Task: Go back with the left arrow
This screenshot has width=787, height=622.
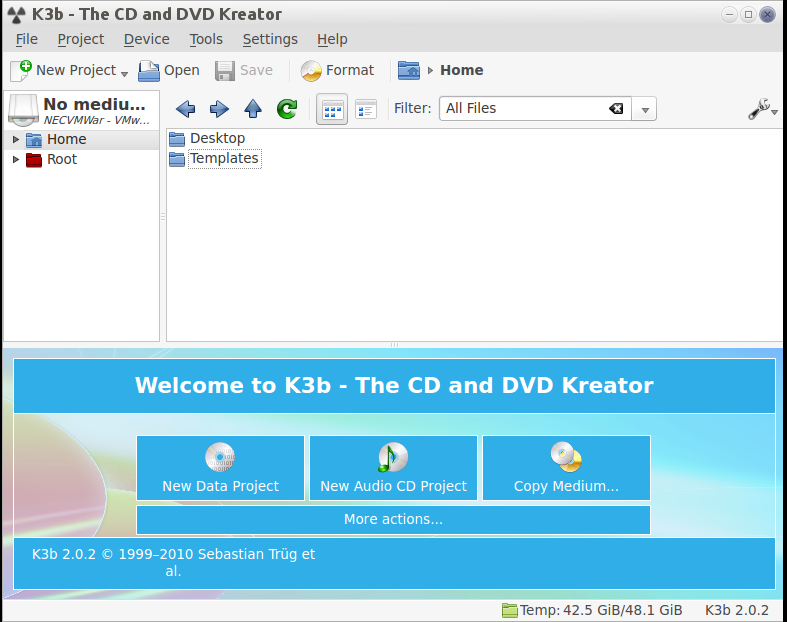Action: pyautogui.click(x=185, y=108)
